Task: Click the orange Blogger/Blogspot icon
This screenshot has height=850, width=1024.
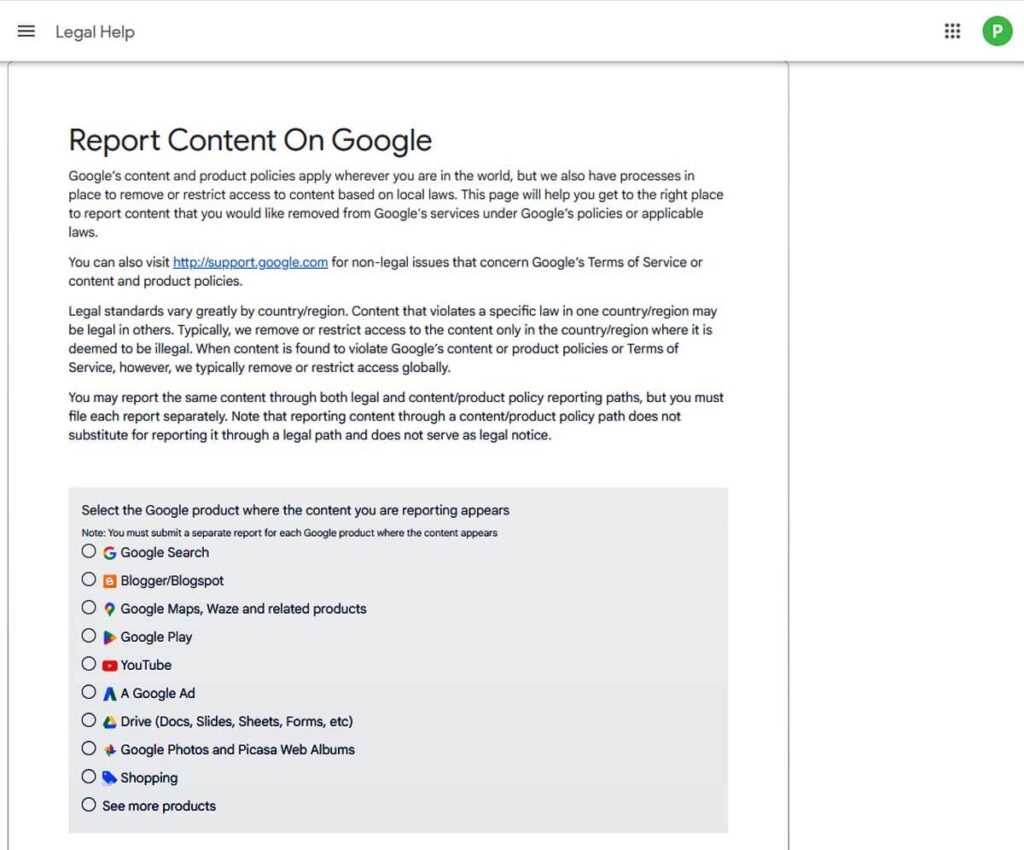Action: tap(108, 580)
